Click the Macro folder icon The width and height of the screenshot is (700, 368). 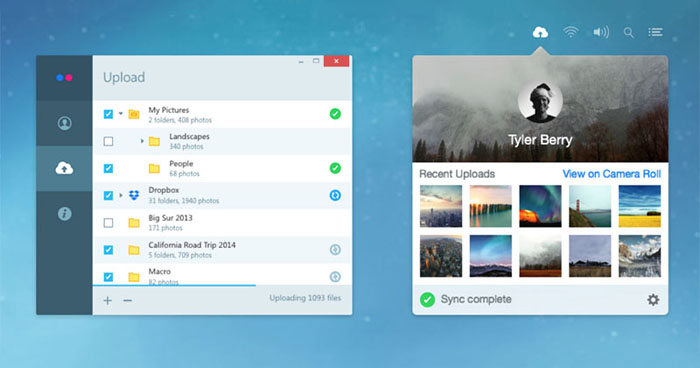(x=134, y=277)
